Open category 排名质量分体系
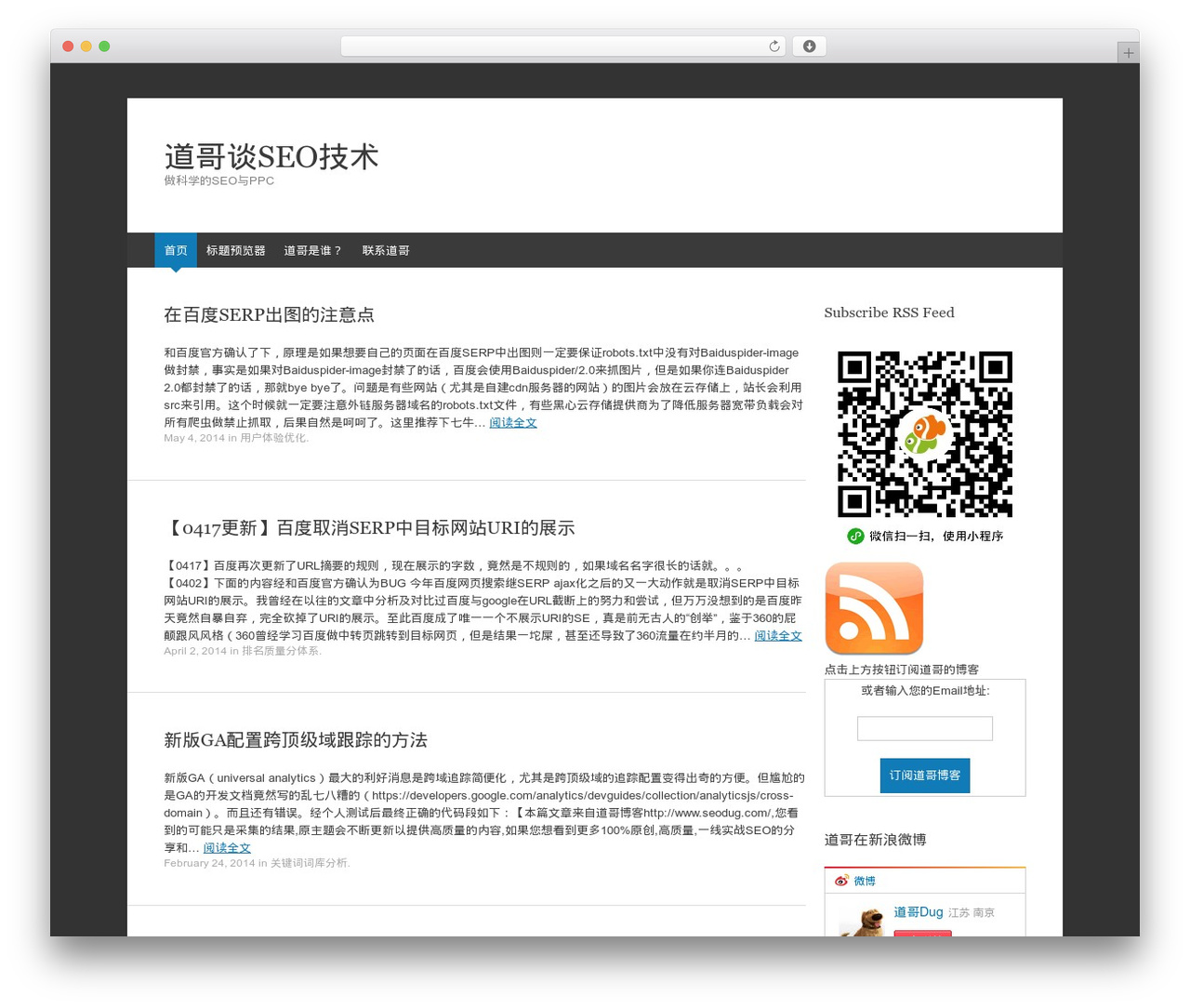This screenshot has width=1190, height=1008. (x=280, y=651)
